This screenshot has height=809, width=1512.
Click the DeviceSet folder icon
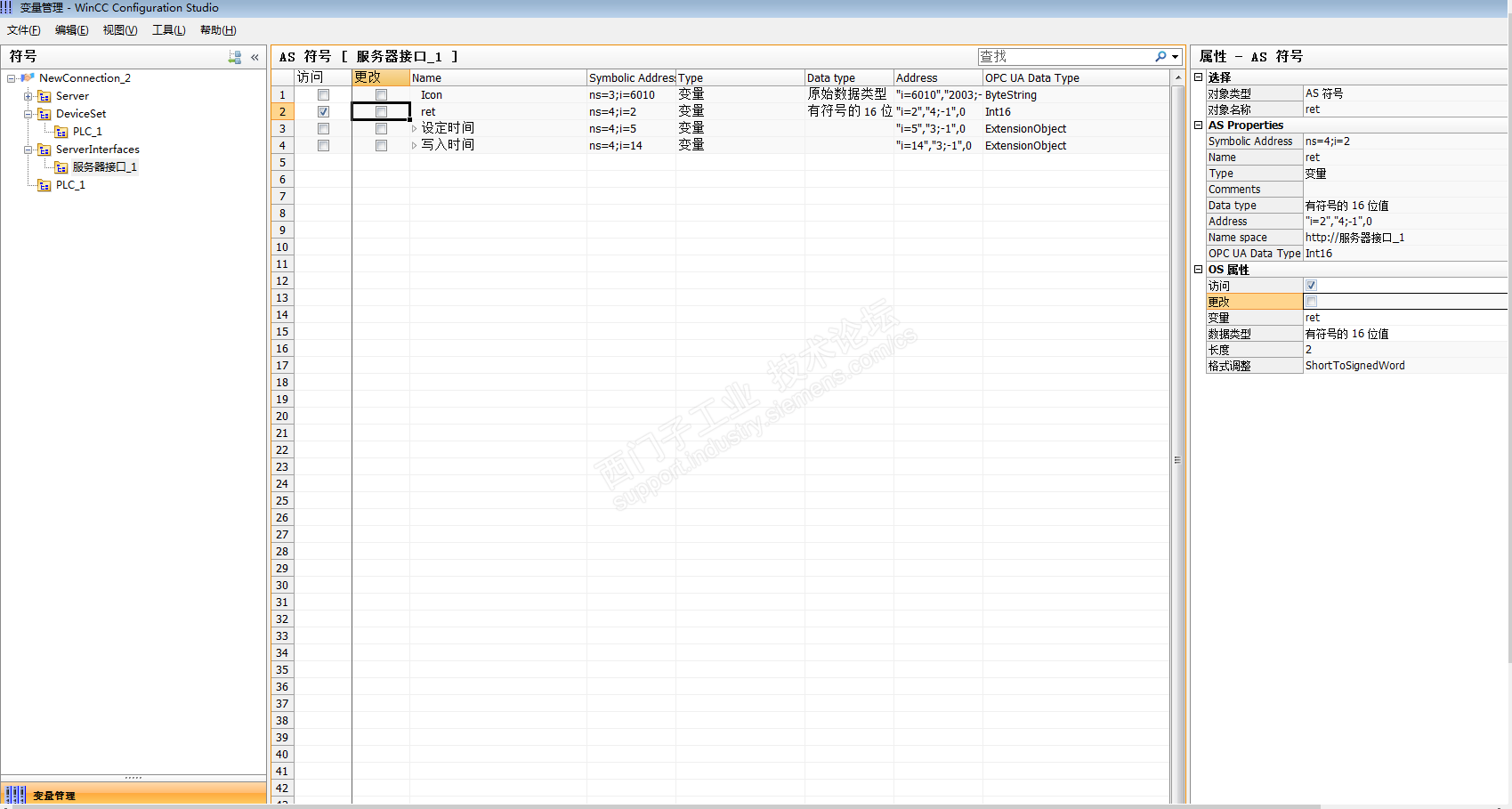click(x=44, y=114)
